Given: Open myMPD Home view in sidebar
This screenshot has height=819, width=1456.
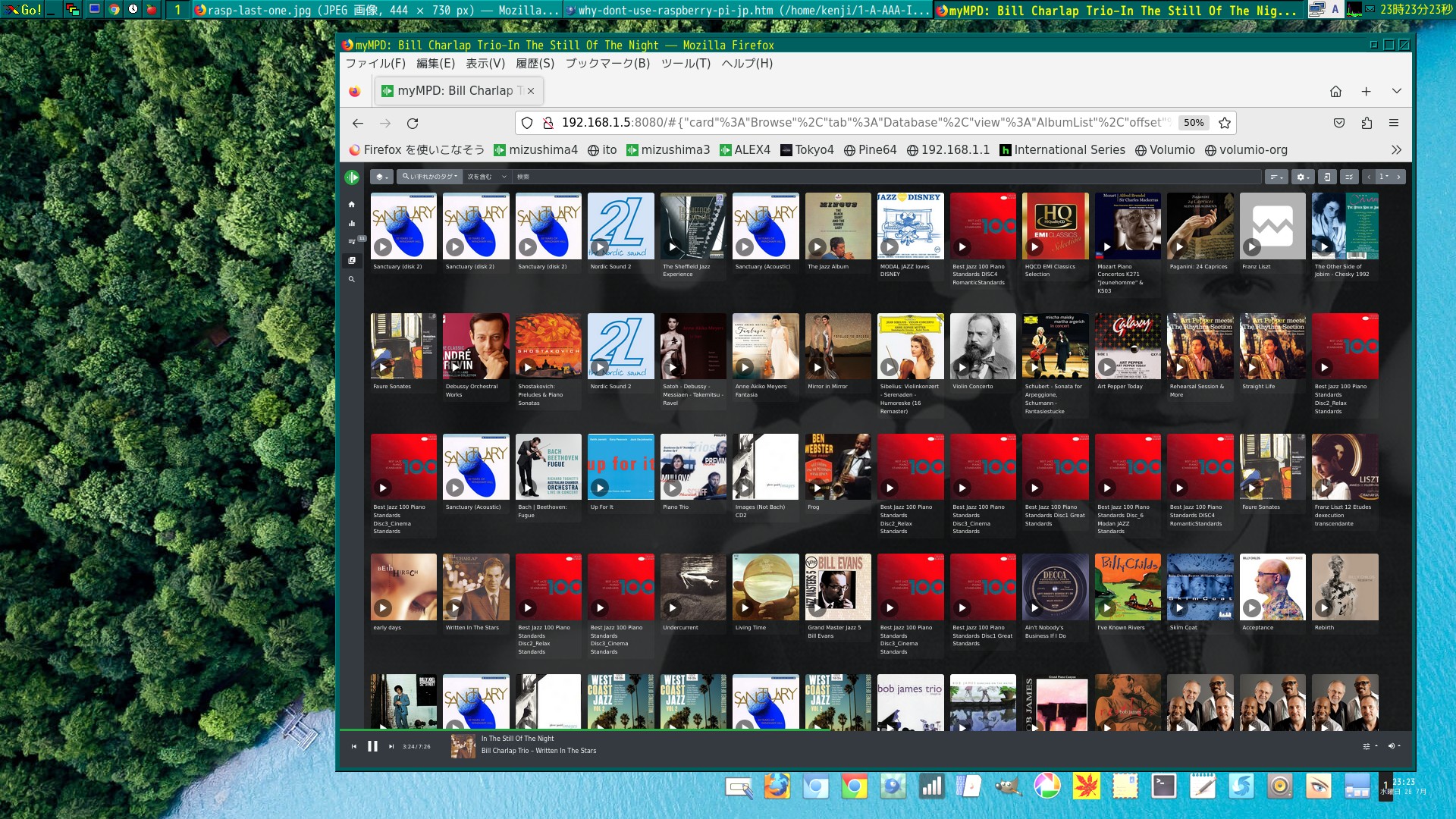Looking at the screenshot, I should pos(351,205).
